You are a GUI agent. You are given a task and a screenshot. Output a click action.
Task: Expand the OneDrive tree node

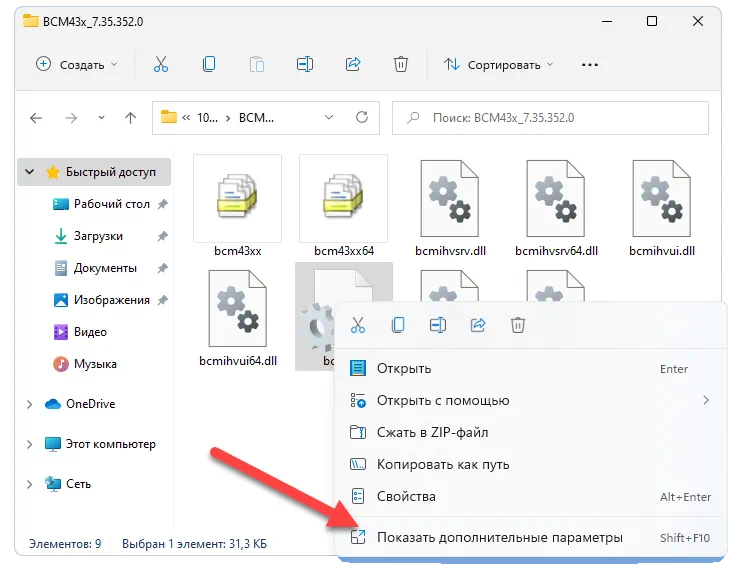point(29,404)
